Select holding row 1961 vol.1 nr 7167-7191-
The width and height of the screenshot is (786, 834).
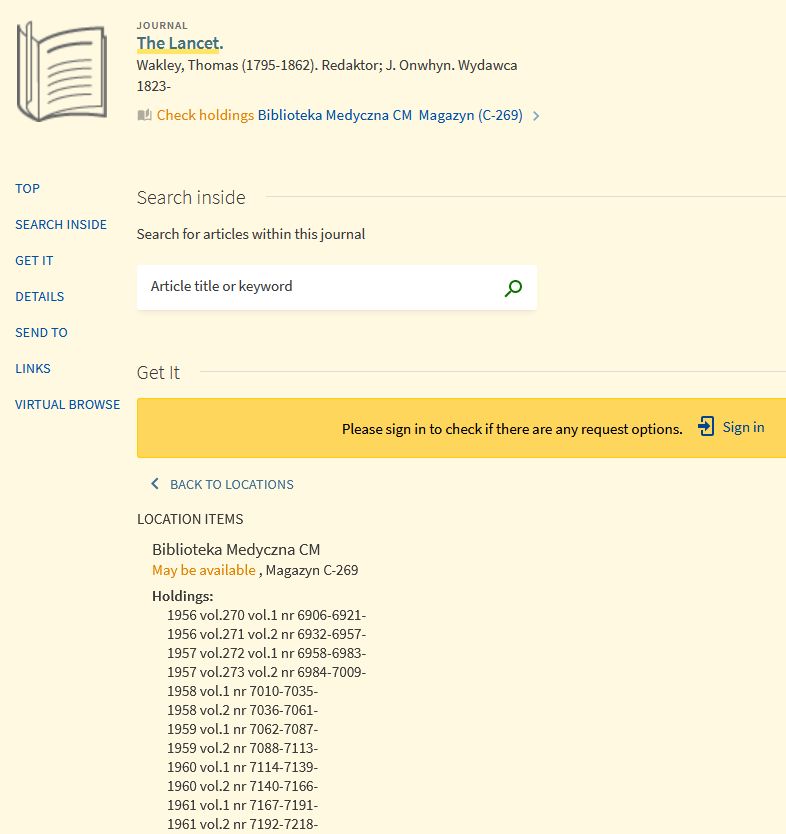(x=243, y=805)
